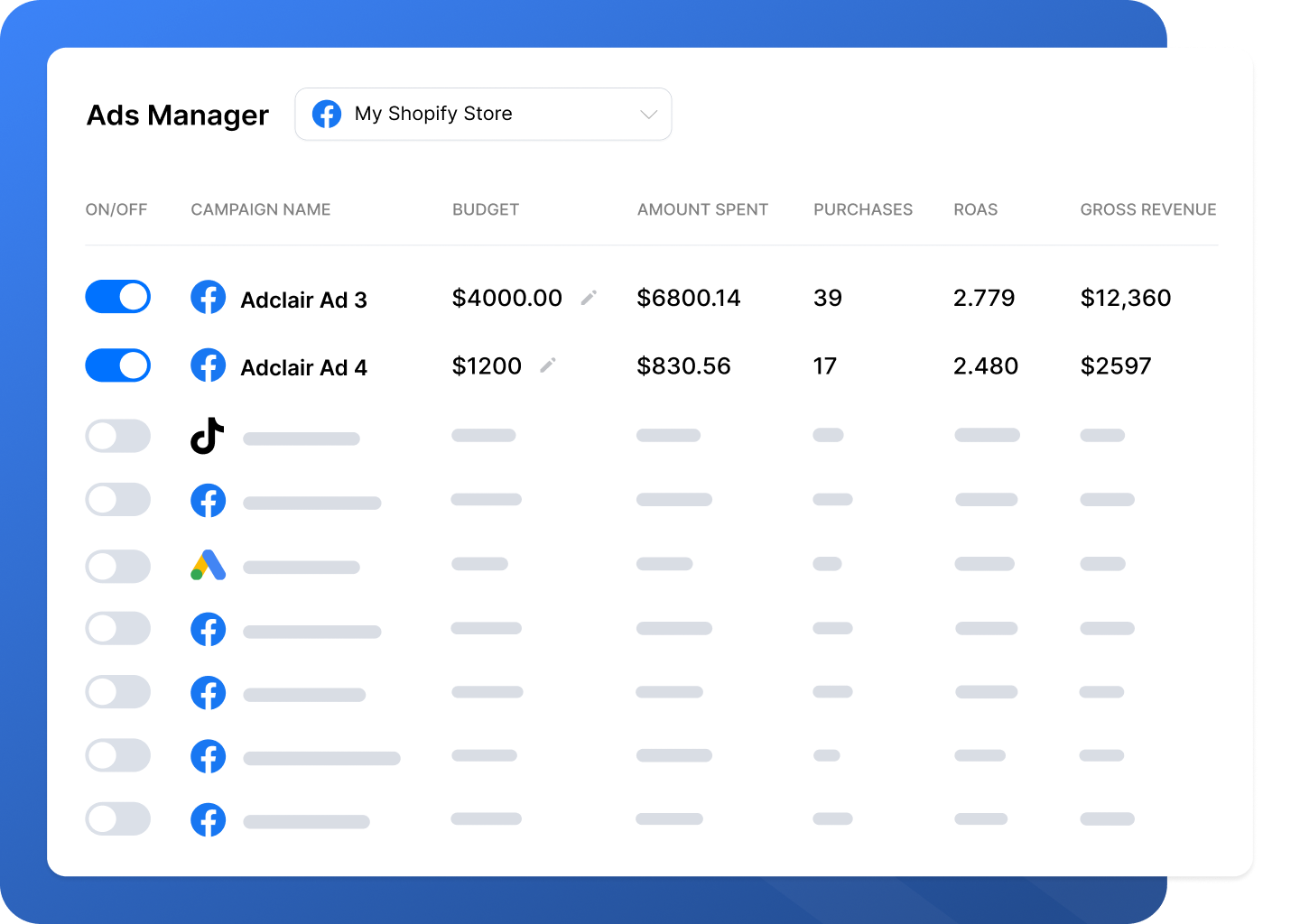Click the 2.480 ROAS value

[x=986, y=365]
